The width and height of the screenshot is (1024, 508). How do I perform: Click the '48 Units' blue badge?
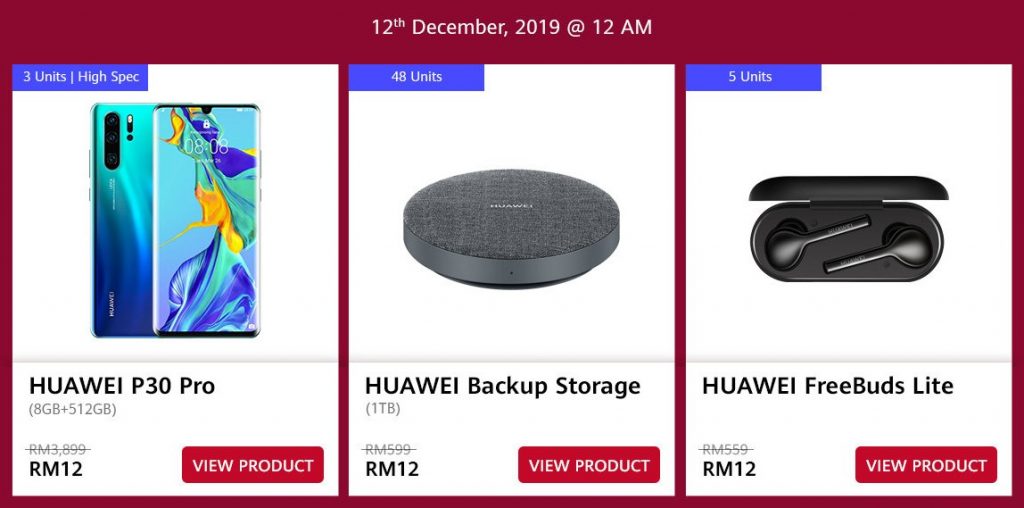point(417,77)
